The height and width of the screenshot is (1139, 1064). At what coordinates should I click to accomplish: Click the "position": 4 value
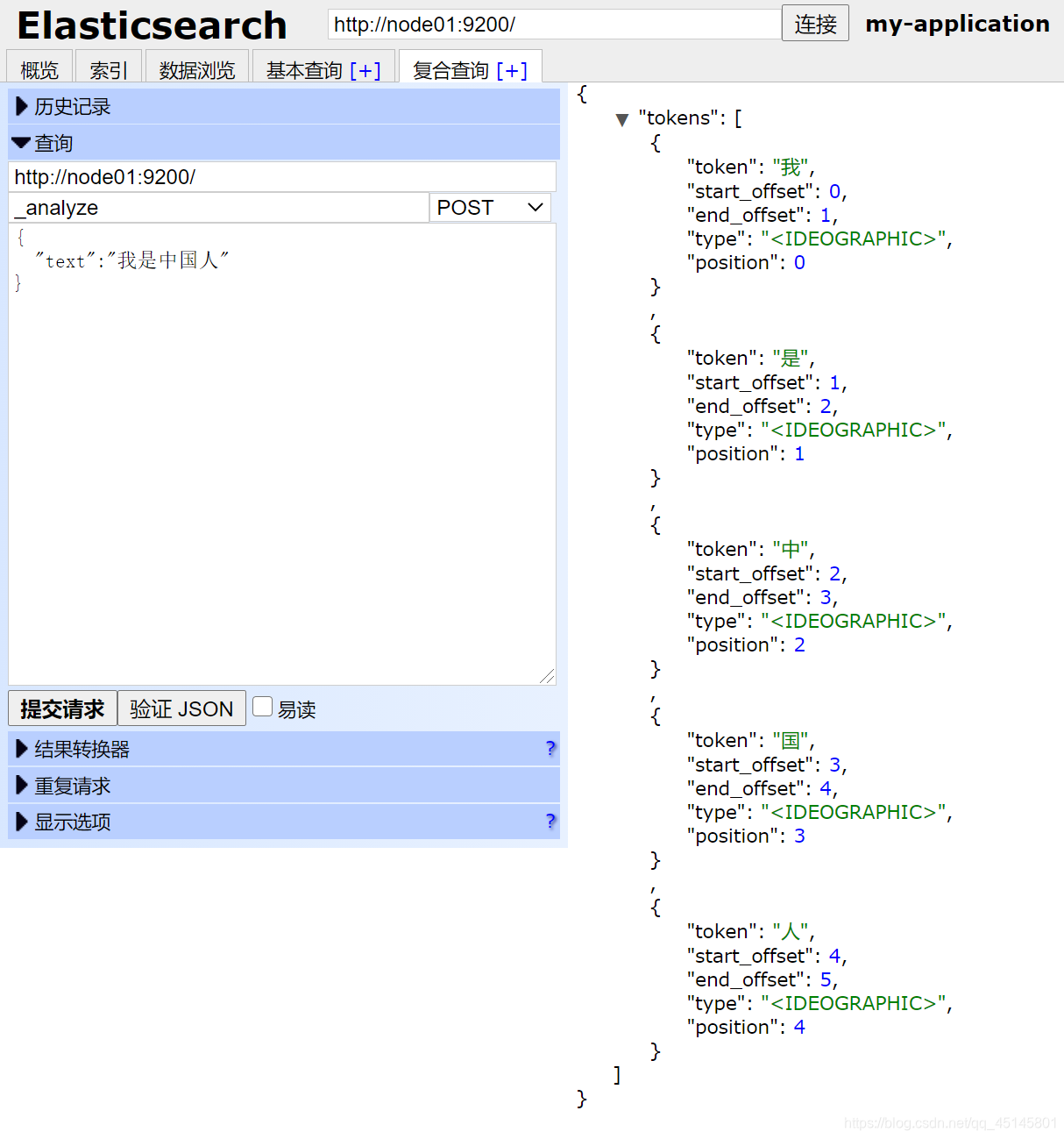click(x=799, y=1027)
